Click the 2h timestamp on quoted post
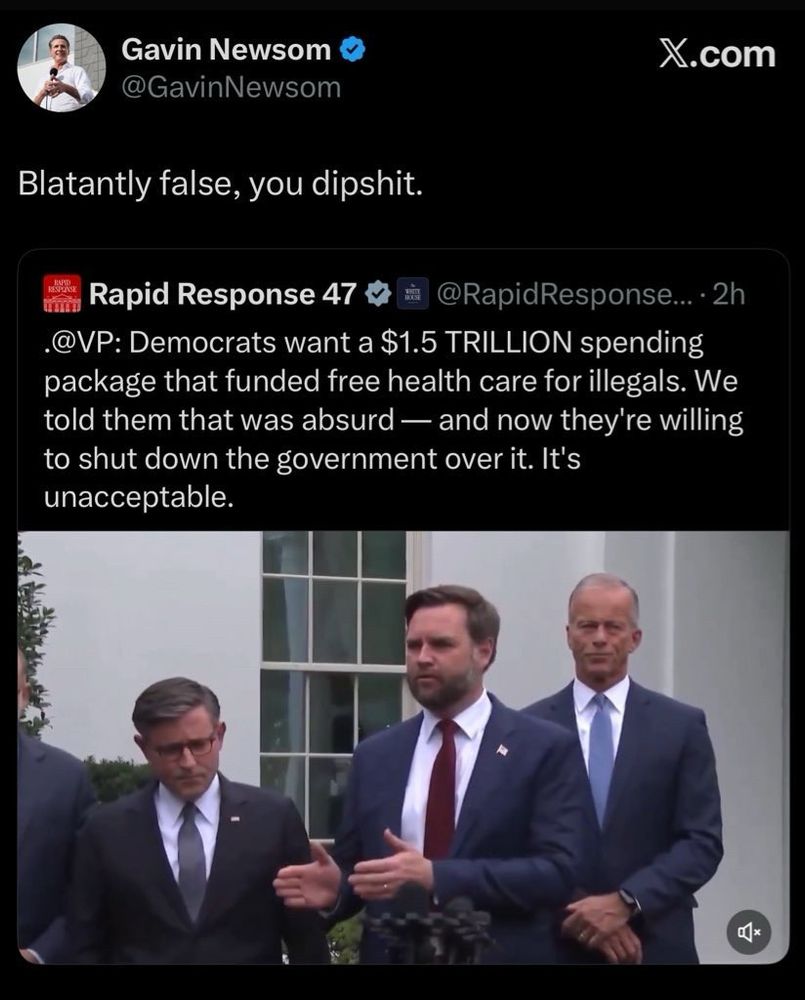Screen dimensions: 805x1000 pyautogui.click(x=728, y=294)
